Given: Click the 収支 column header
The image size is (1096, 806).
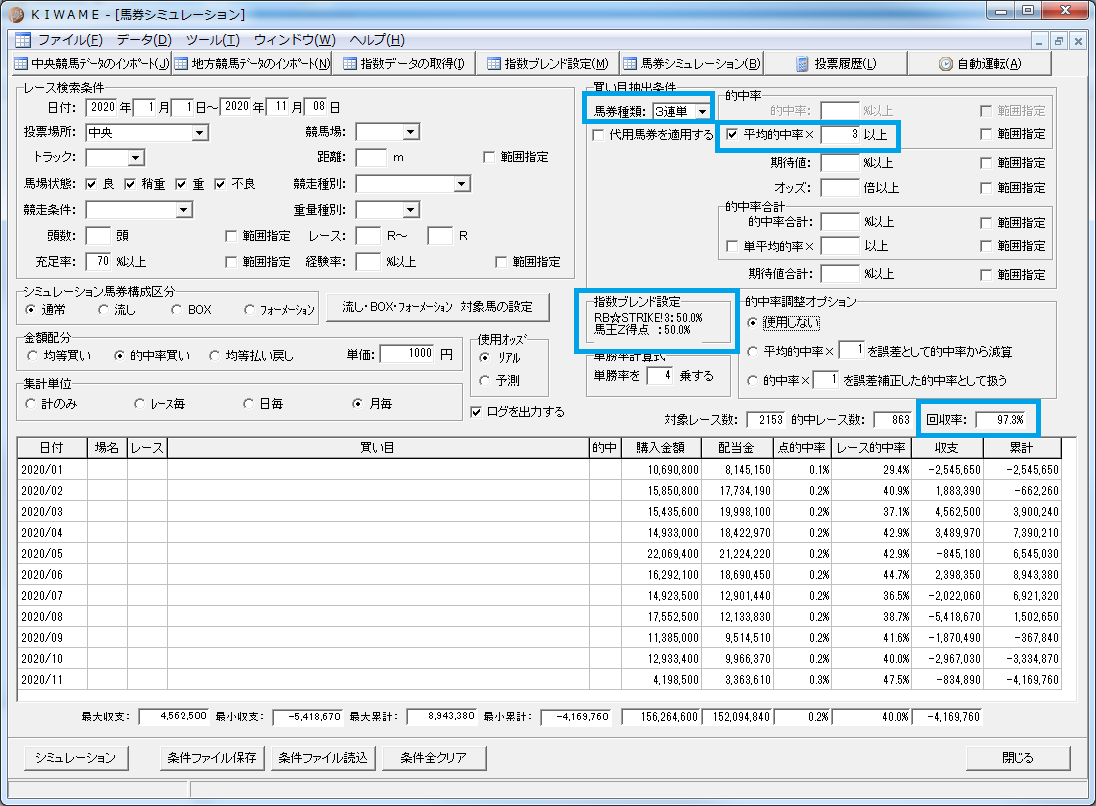Looking at the screenshot, I should 947,448.
